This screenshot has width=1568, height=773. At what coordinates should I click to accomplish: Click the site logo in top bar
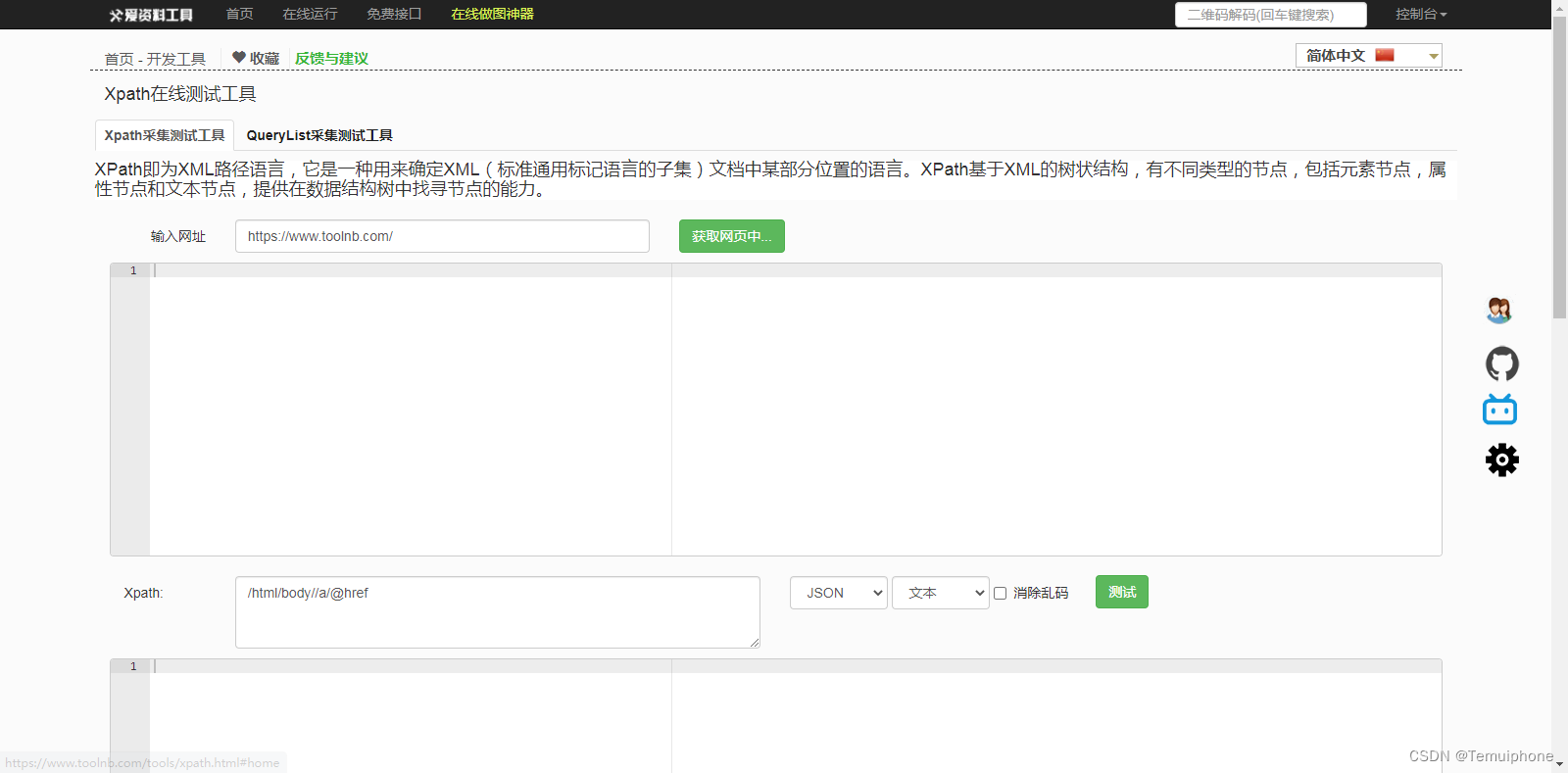coord(151,15)
